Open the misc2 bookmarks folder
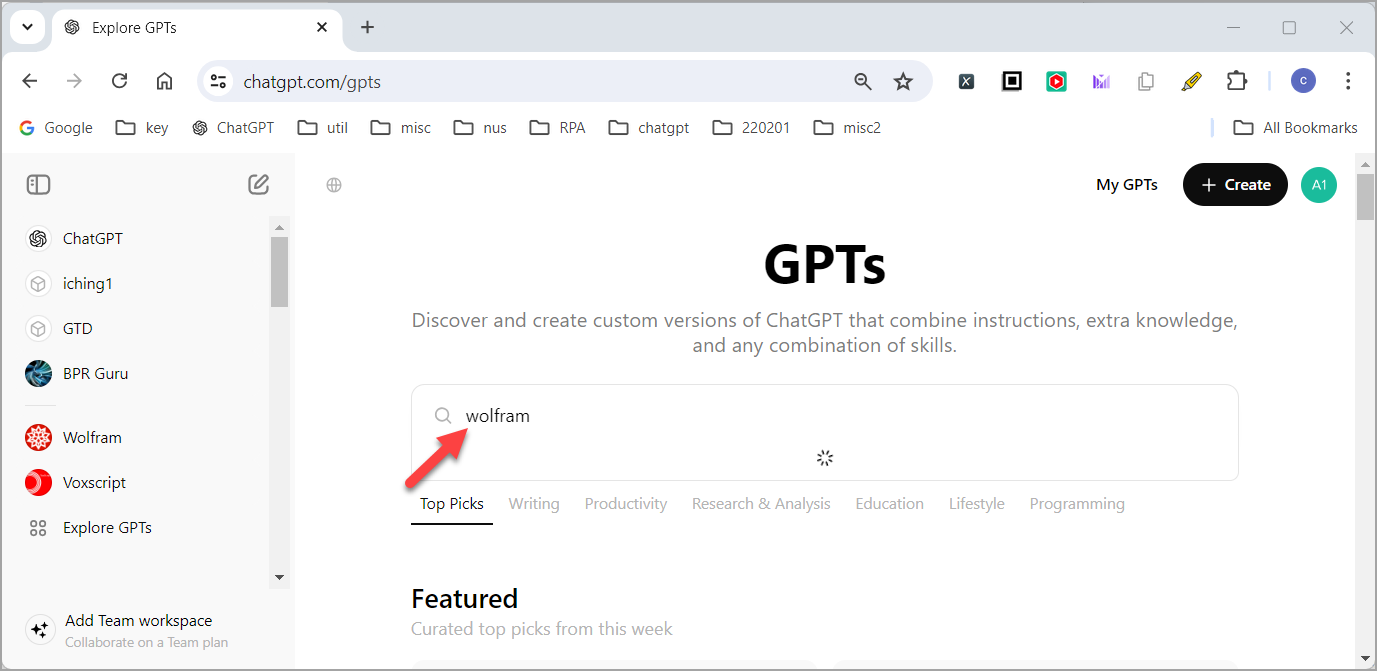Viewport: 1377px width, 671px height. [x=848, y=128]
